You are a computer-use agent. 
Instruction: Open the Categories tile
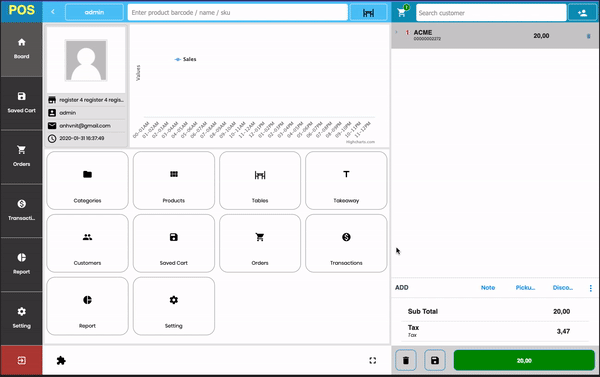click(x=87, y=180)
